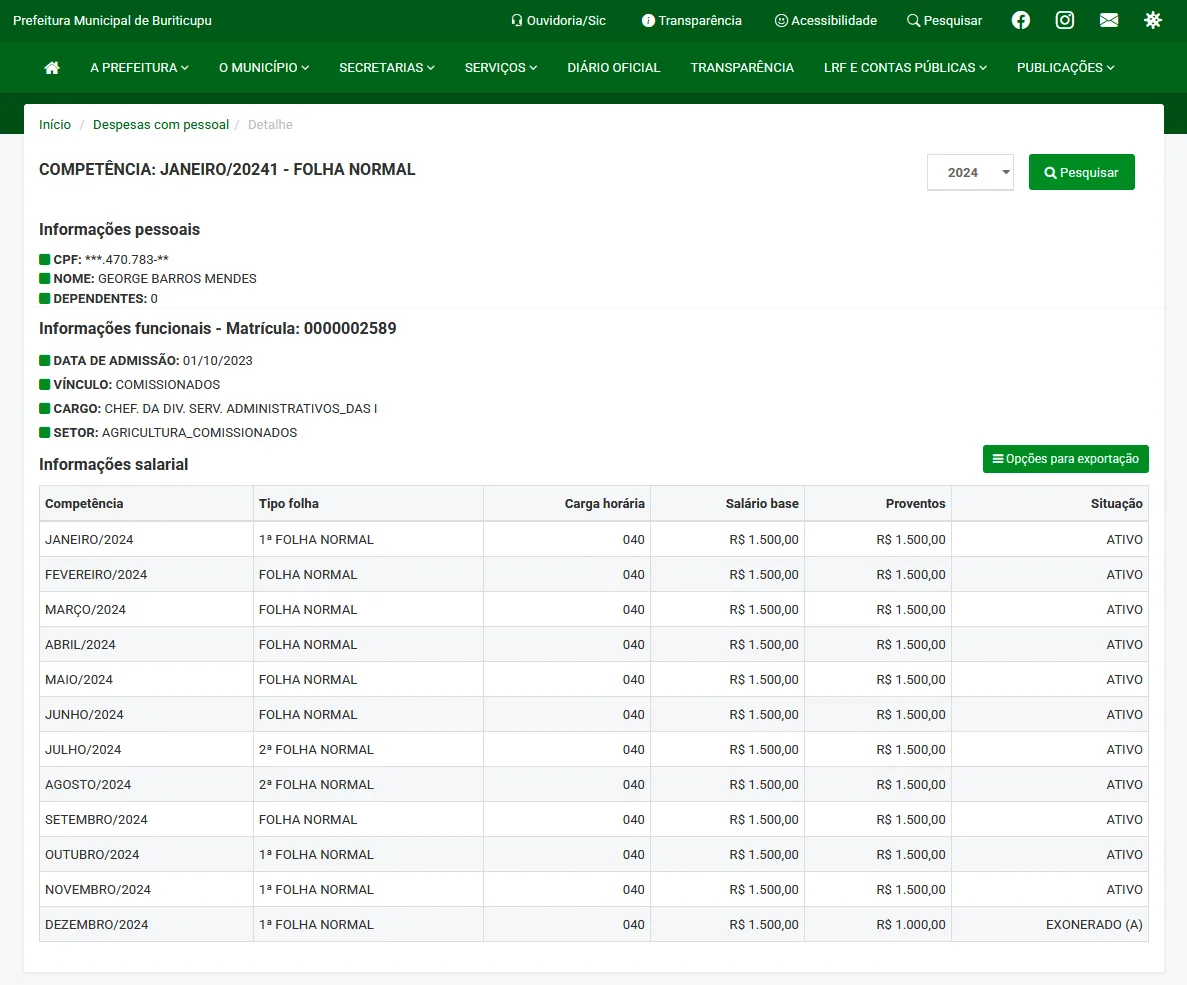The width and height of the screenshot is (1187, 985).
Task: Expand the A Prefeitura menu
Action: [139, 67]
